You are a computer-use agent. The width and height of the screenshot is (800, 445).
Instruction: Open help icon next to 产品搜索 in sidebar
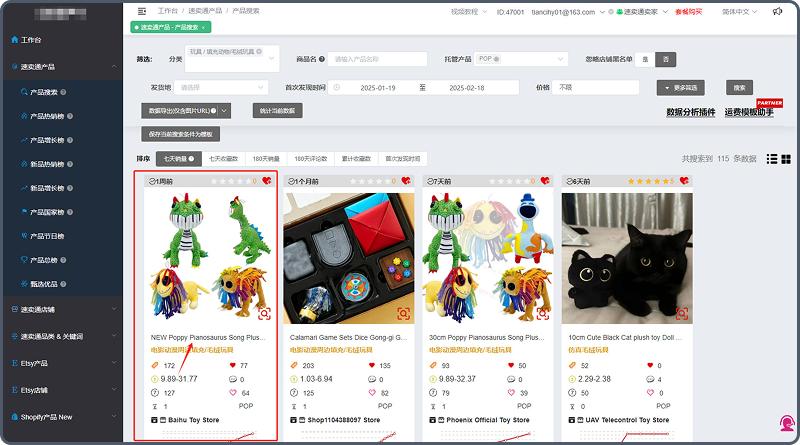[x=63, y=92]
